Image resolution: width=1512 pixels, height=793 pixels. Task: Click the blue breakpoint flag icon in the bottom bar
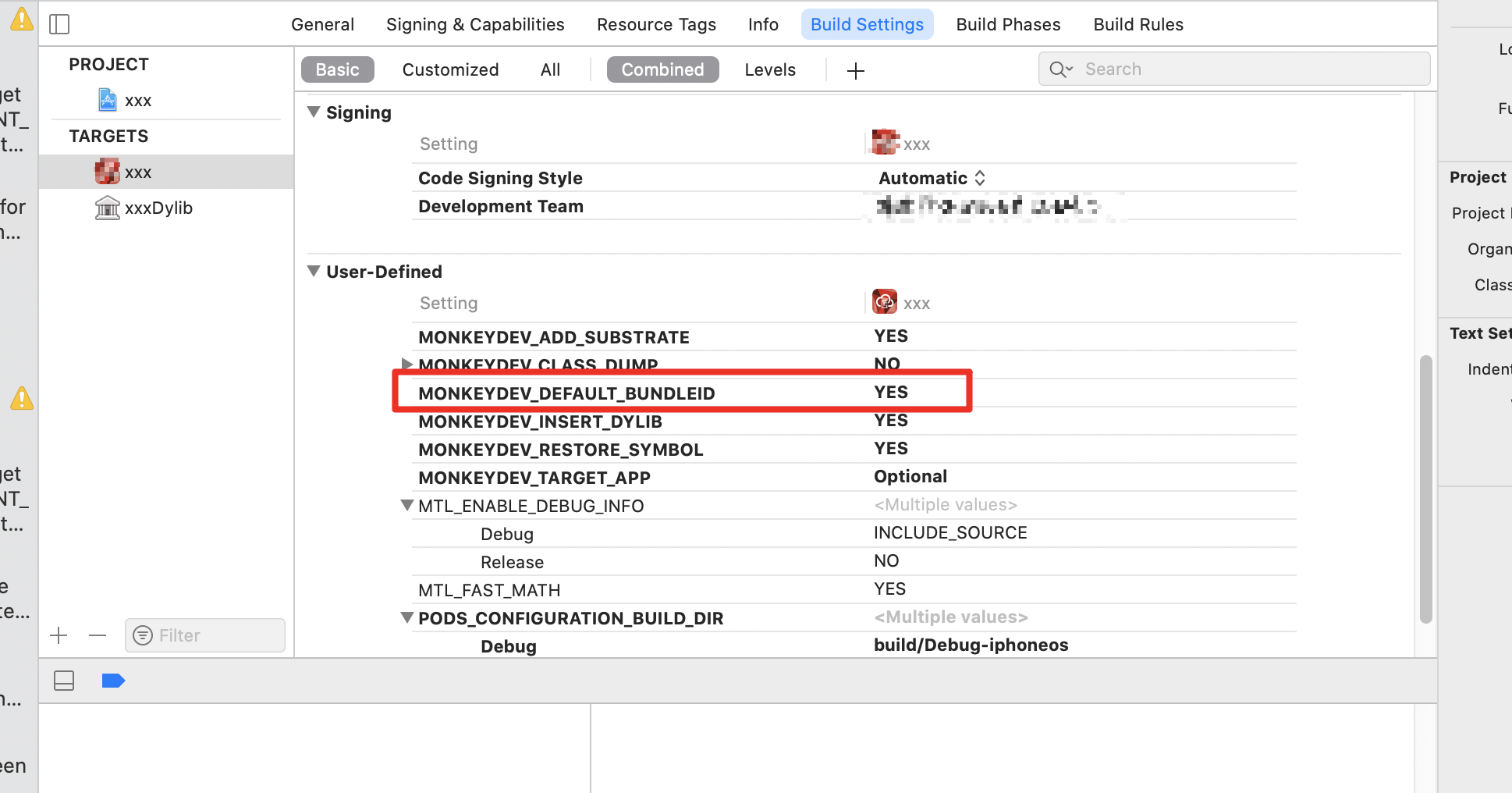(114, 680)
